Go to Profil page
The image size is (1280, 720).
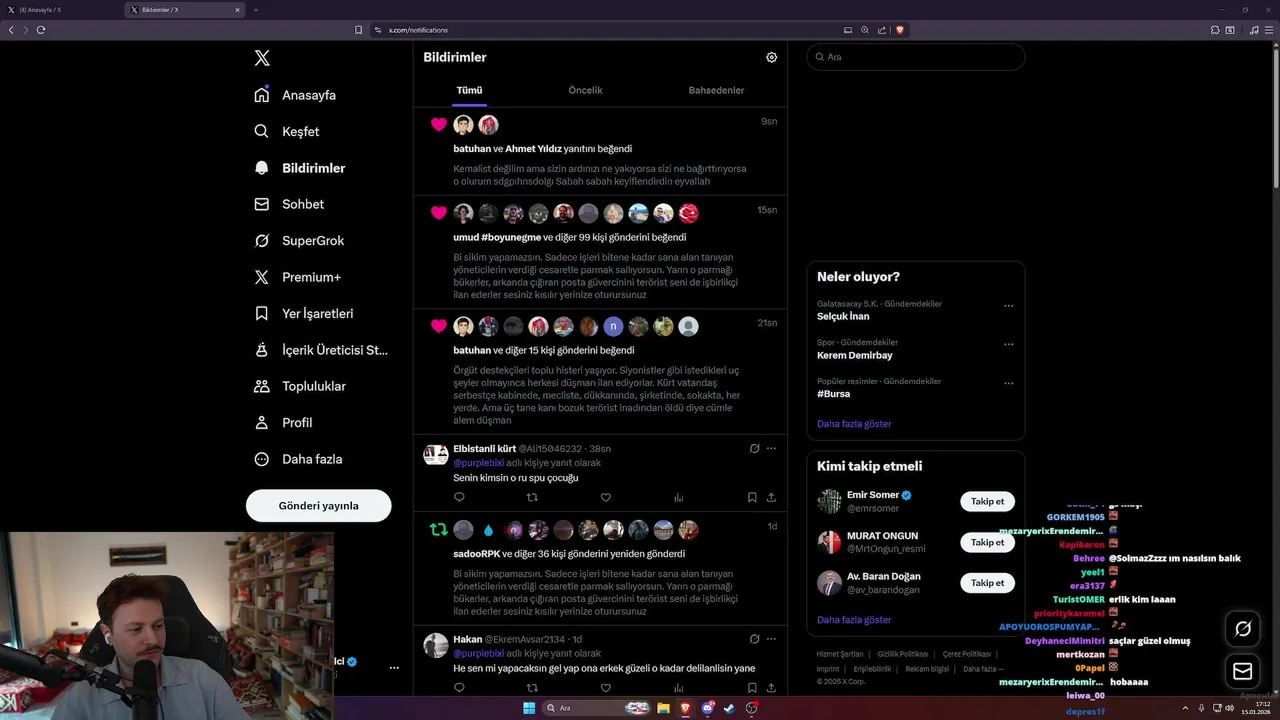(x=283, y=422)
